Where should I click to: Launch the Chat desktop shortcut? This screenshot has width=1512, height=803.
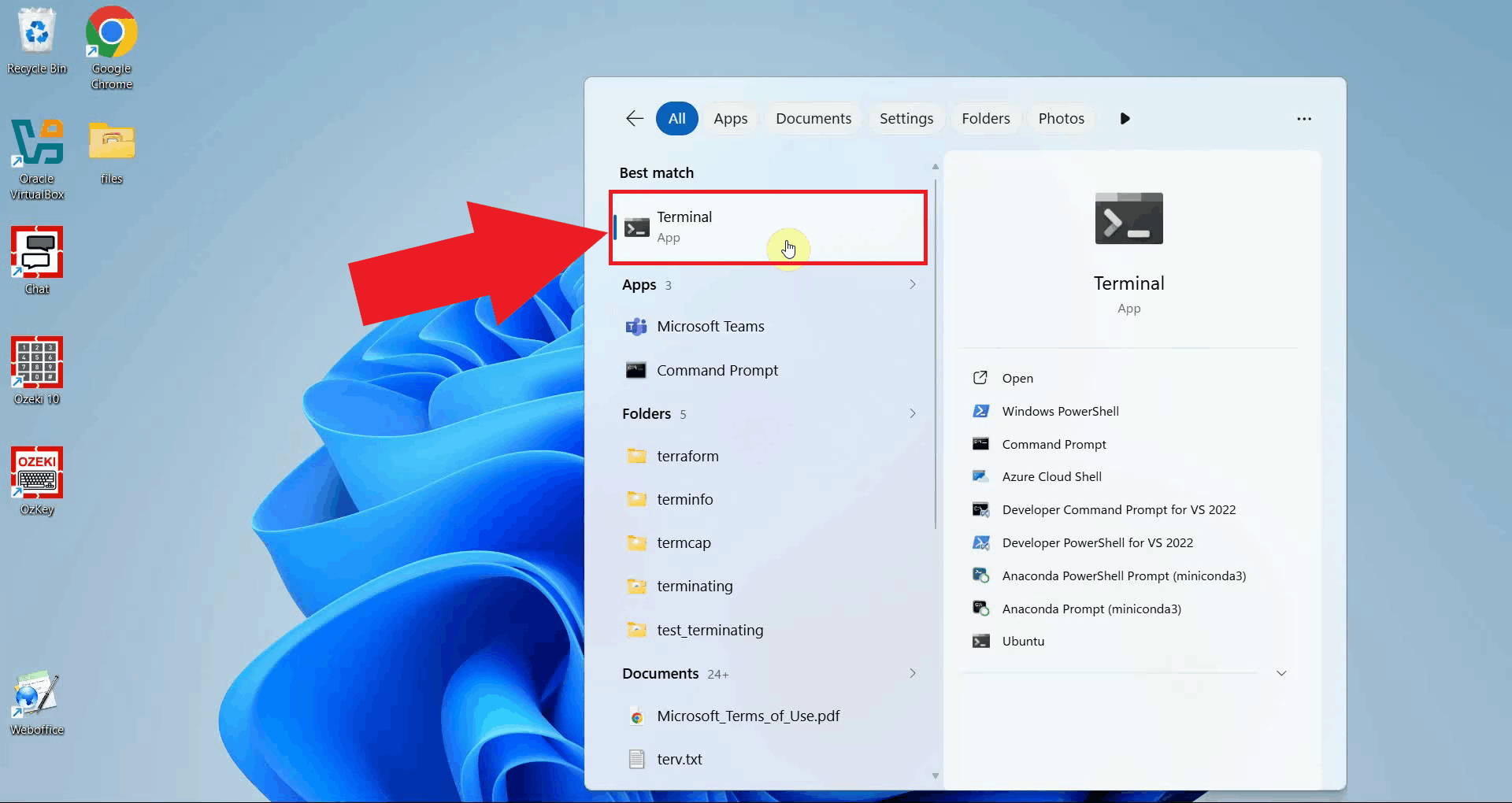coord(37,261)
